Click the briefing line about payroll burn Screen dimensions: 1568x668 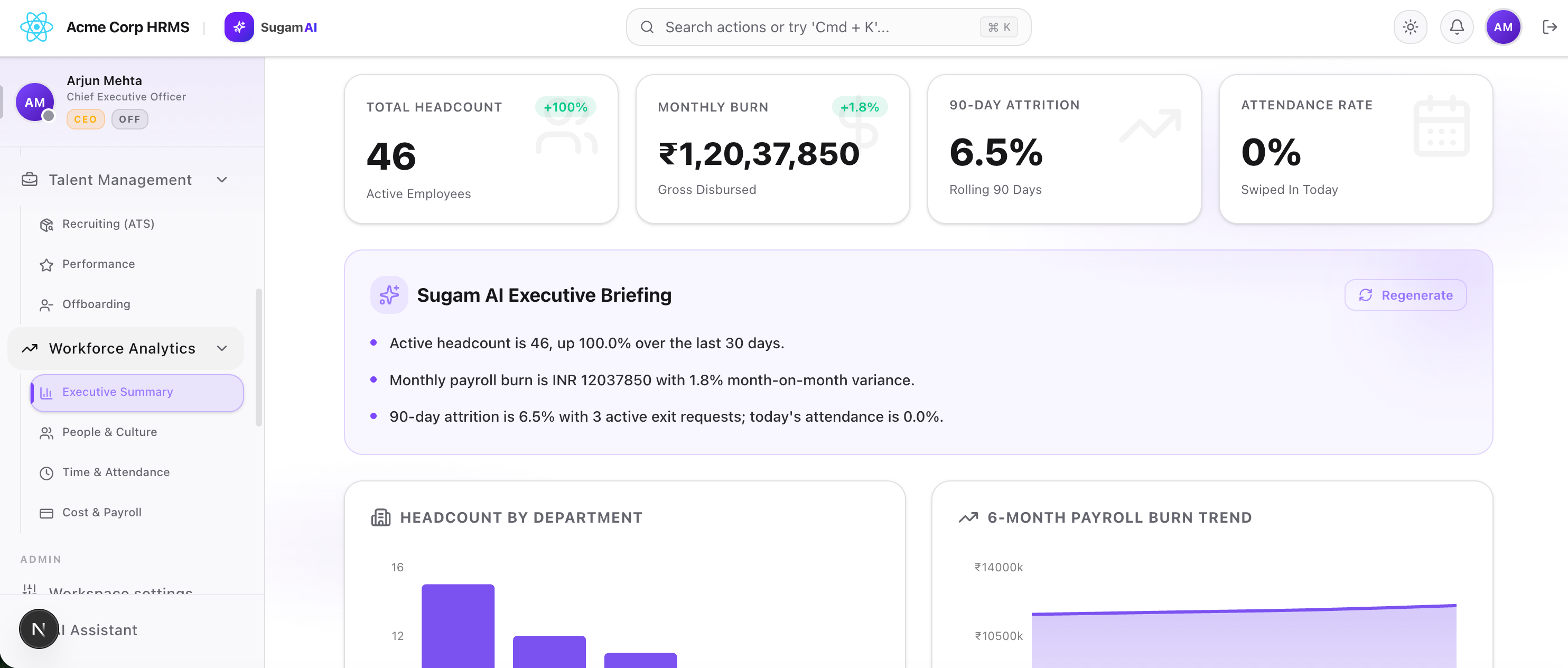pos(651,380)
